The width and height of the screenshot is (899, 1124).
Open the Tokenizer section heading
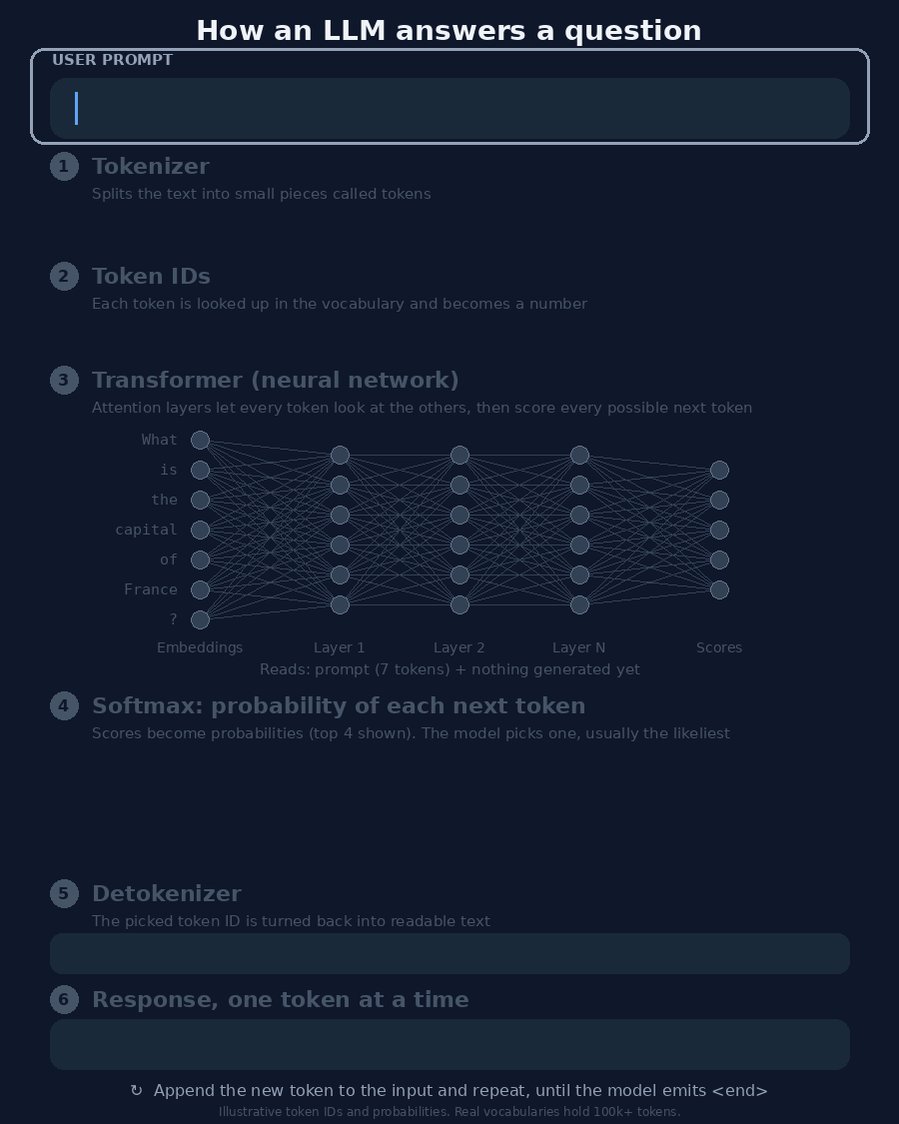coord(151,166)
